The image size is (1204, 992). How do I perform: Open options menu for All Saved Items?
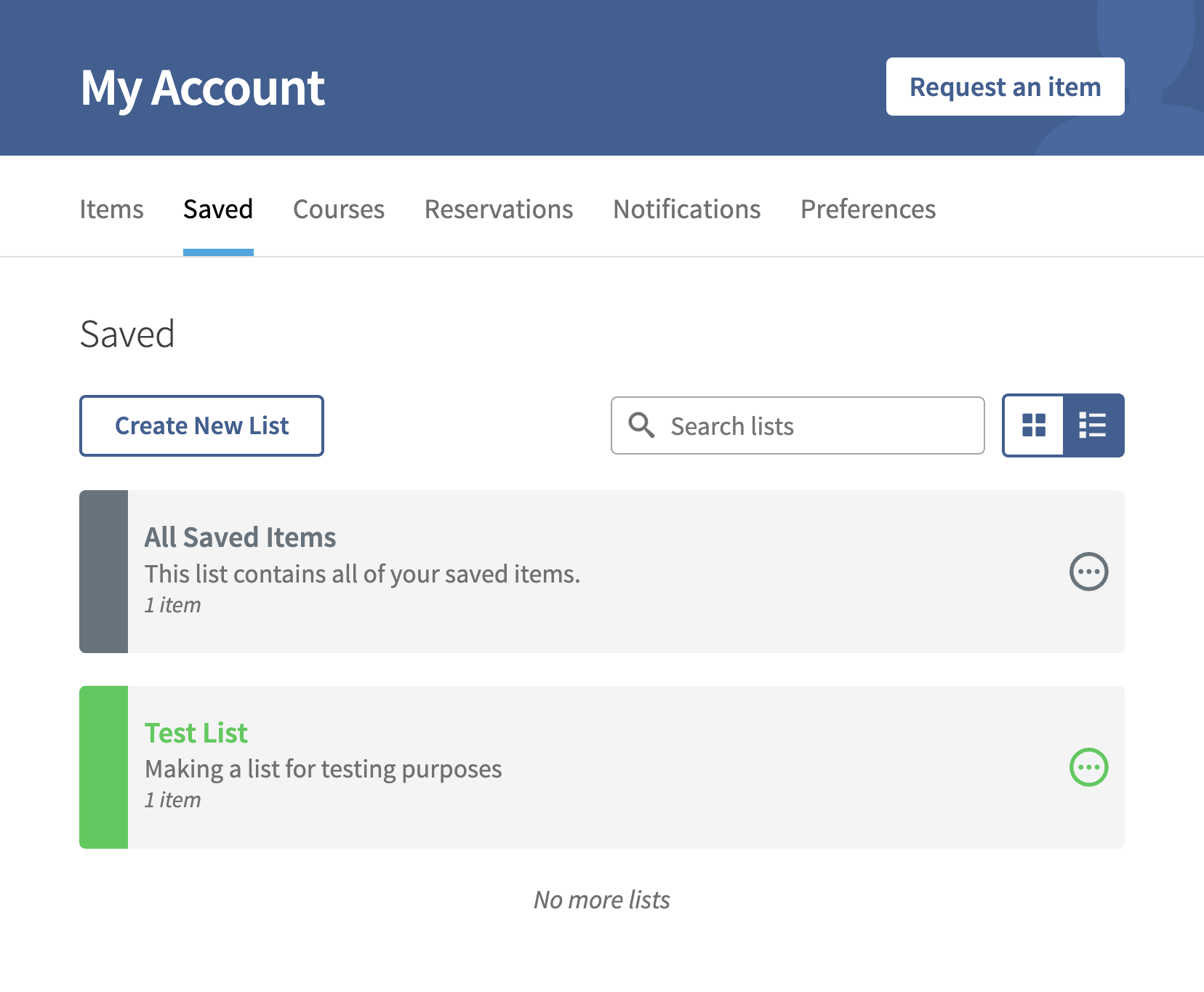coord(1088,572)
